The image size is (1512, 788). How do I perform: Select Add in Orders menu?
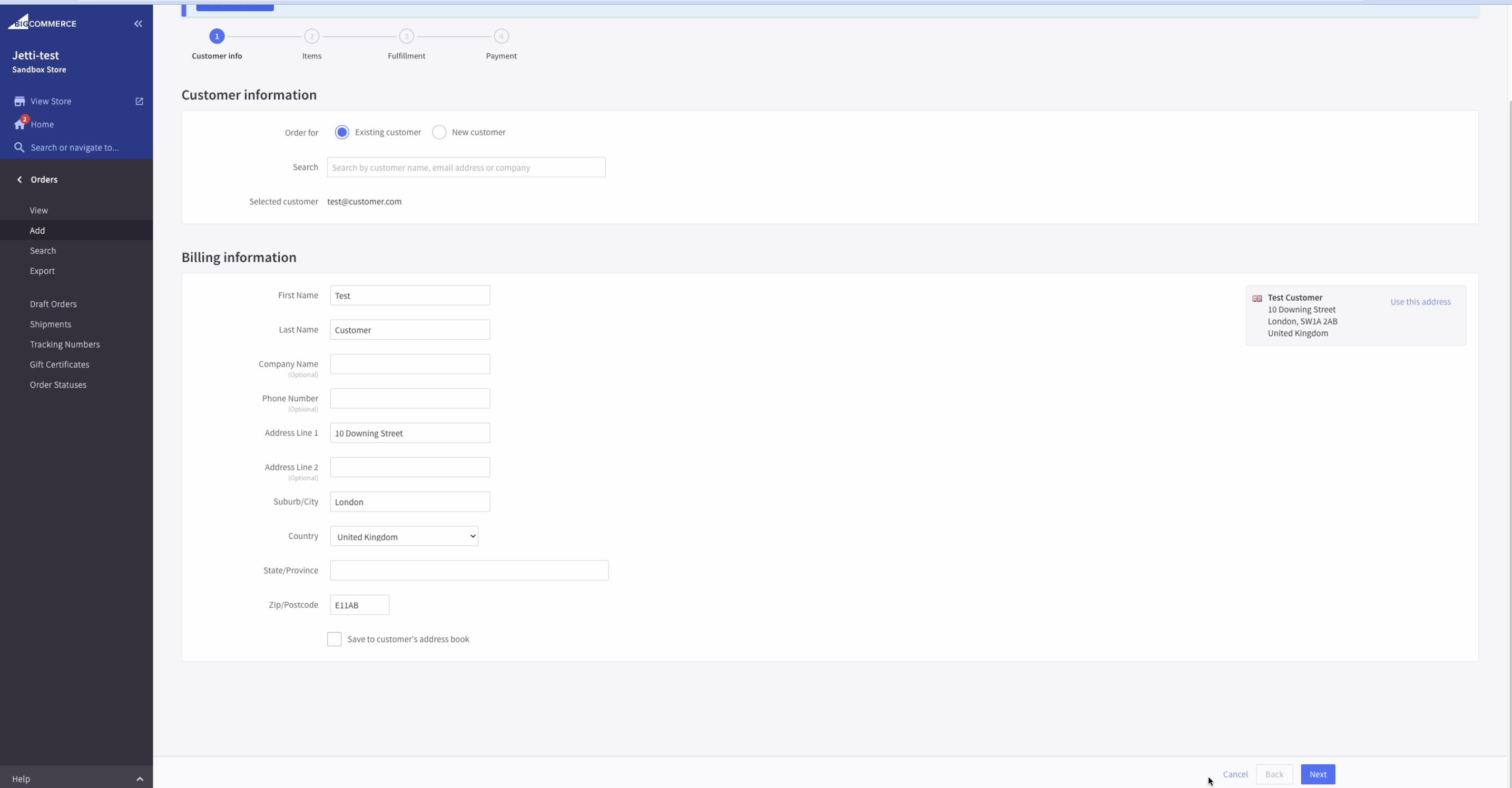[37, 230]
